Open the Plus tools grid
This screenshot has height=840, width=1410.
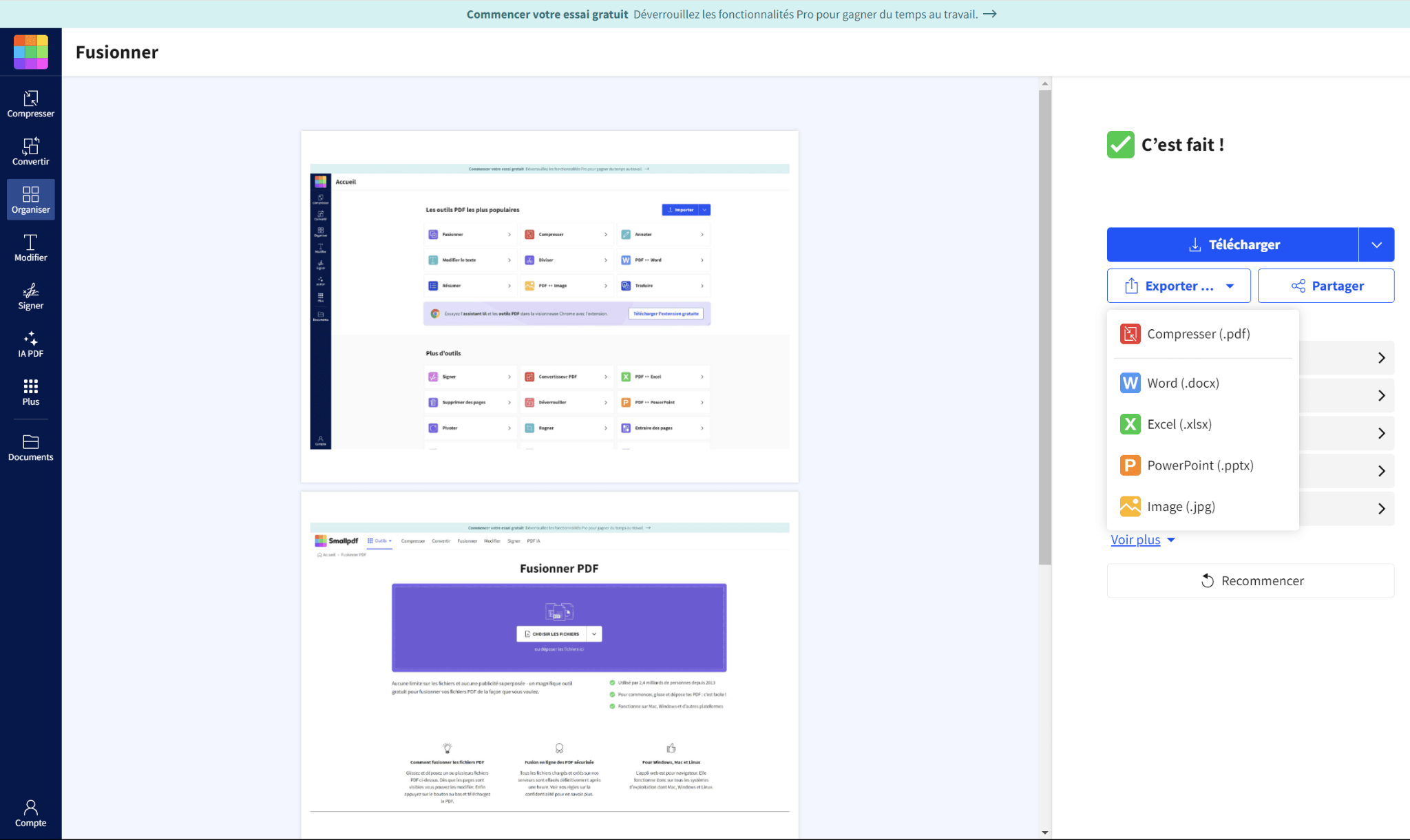pos(30,392)
